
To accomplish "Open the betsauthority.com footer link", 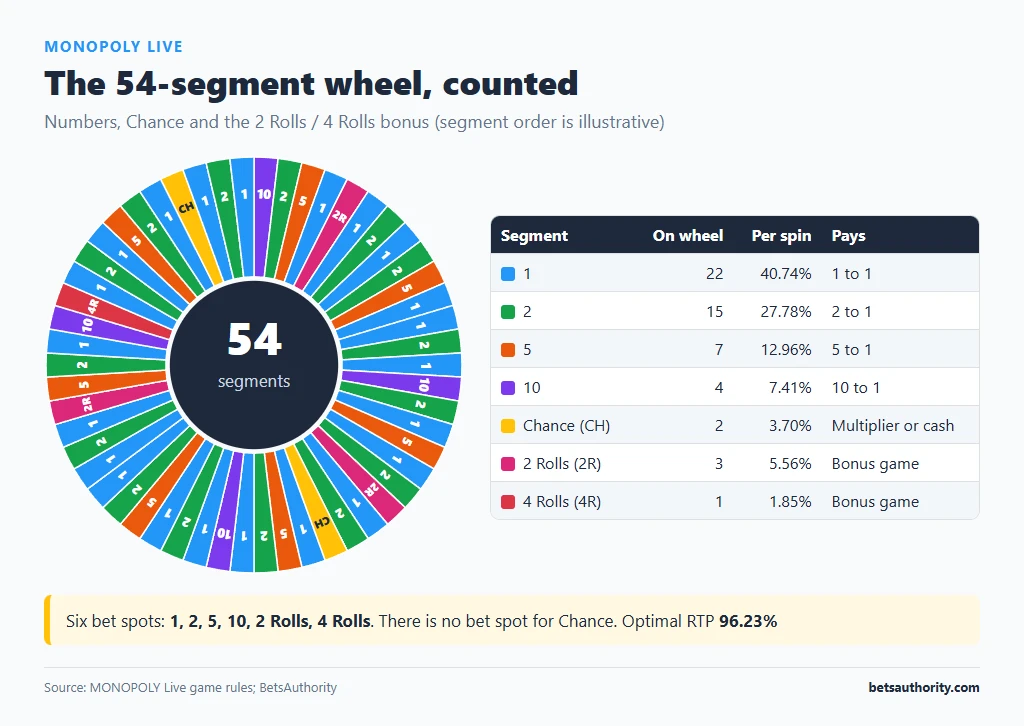I will pyautogui.click(x=923, y=687).
